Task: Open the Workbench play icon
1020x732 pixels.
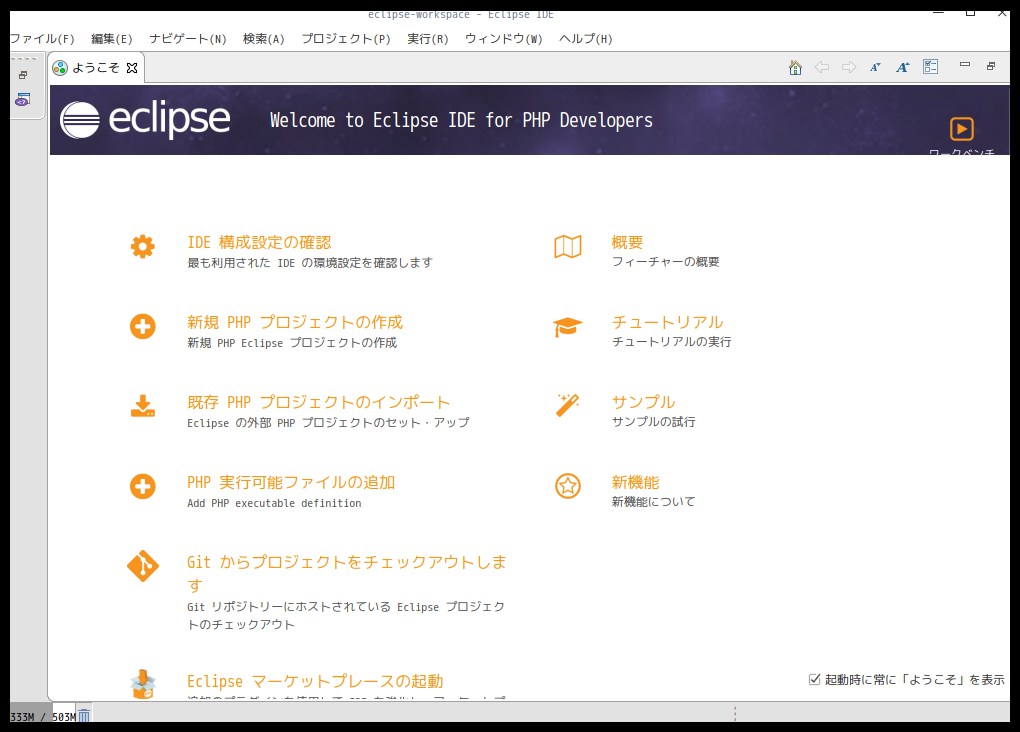Action: coord(961,129)
